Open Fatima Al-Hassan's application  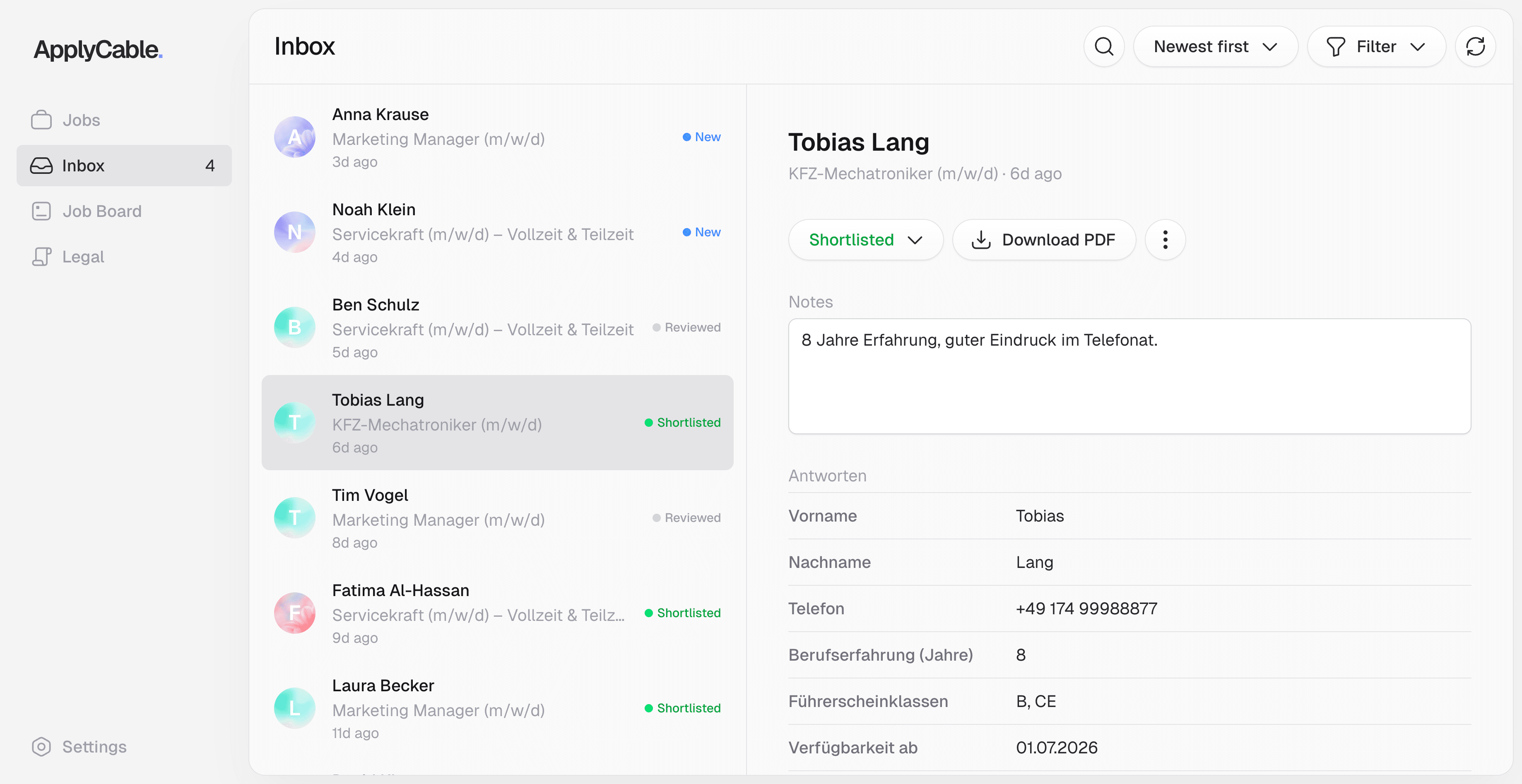[498, 613]
